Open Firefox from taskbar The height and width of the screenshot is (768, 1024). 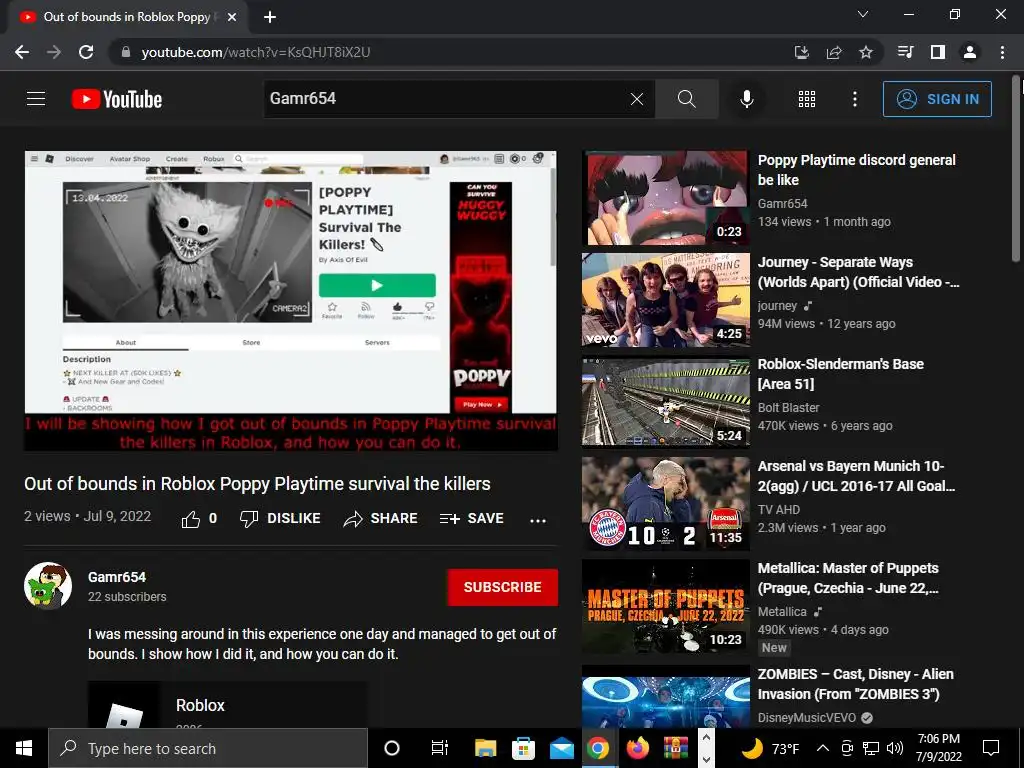point(637,748)
